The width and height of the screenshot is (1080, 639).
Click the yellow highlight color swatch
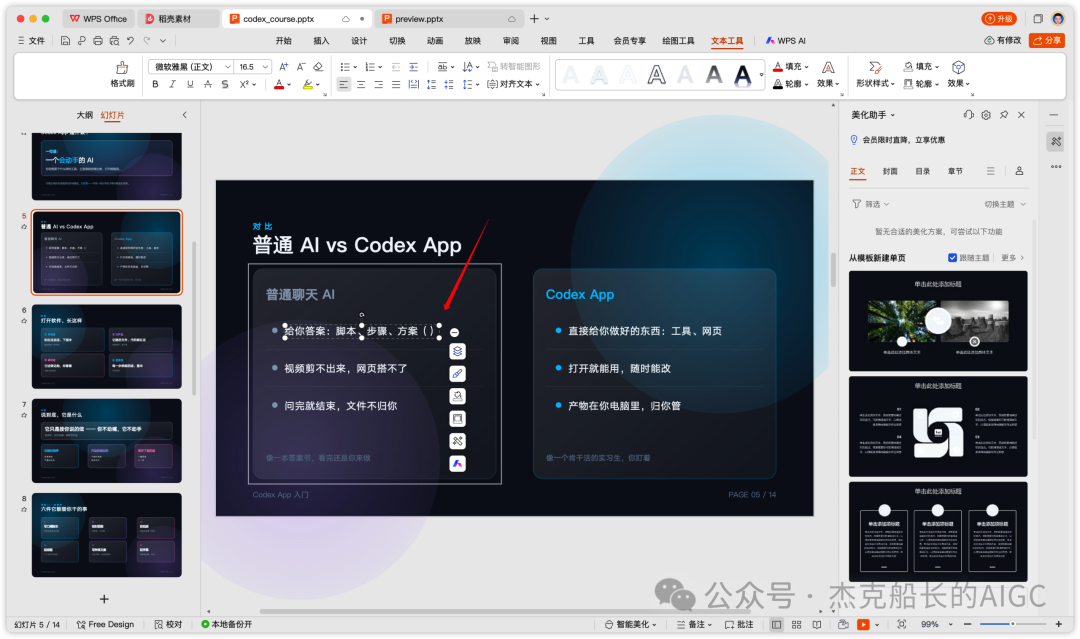pos(307,85)
